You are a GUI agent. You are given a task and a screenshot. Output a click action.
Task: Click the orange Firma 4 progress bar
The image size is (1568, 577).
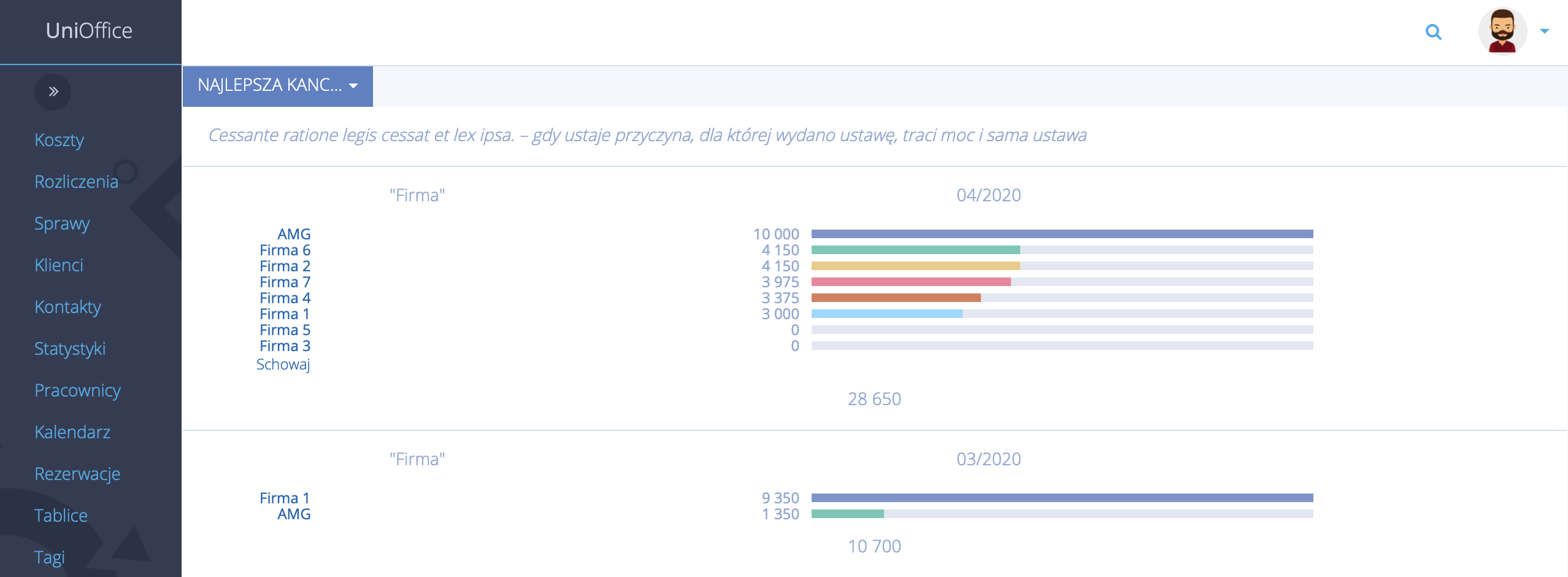896,298
